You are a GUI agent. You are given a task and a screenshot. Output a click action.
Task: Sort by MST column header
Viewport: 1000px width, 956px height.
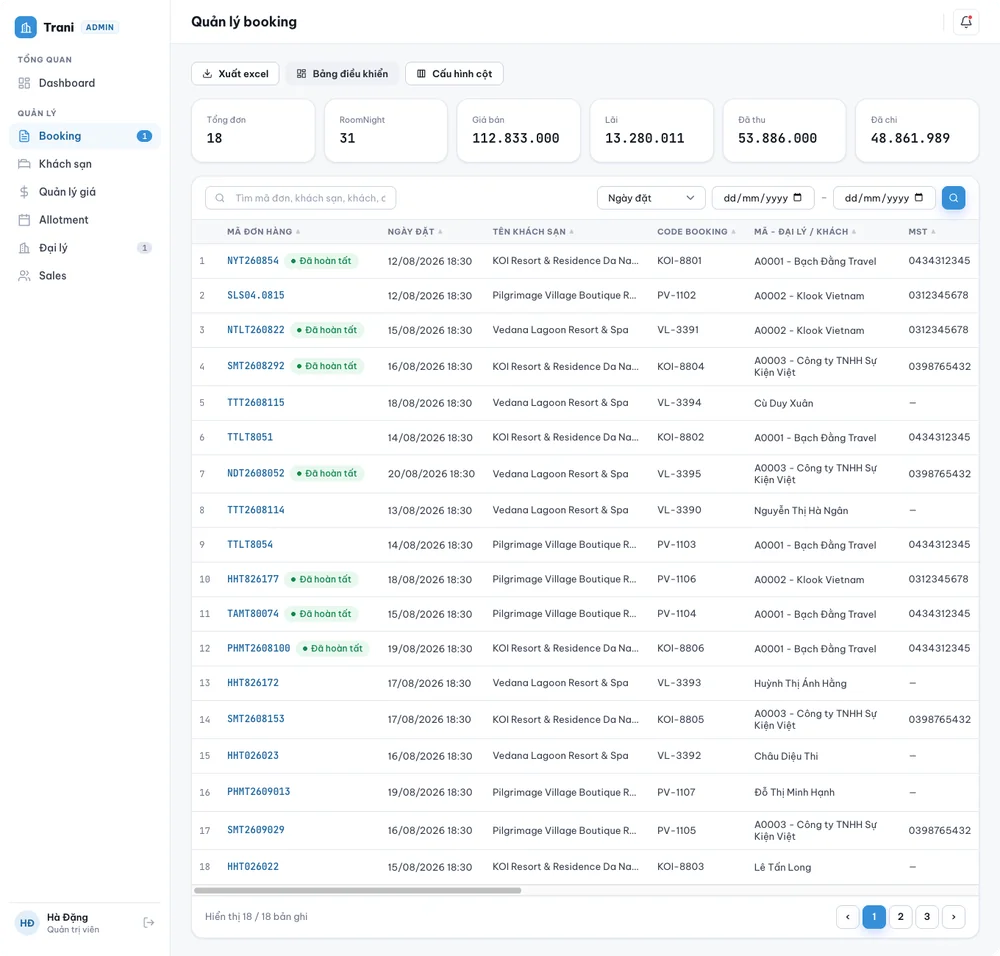(922, 232)
